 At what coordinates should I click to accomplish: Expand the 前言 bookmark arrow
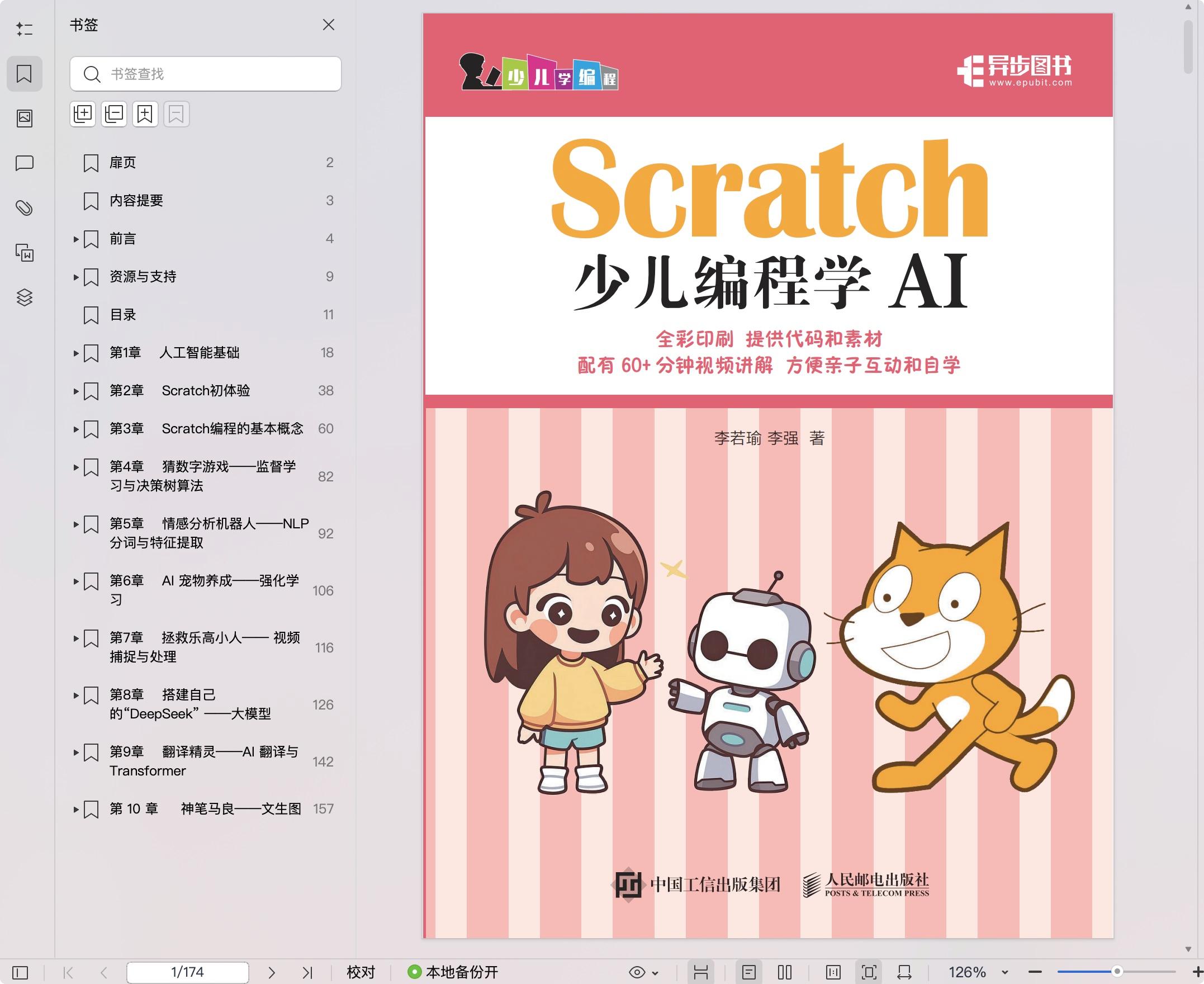(76, 239)
